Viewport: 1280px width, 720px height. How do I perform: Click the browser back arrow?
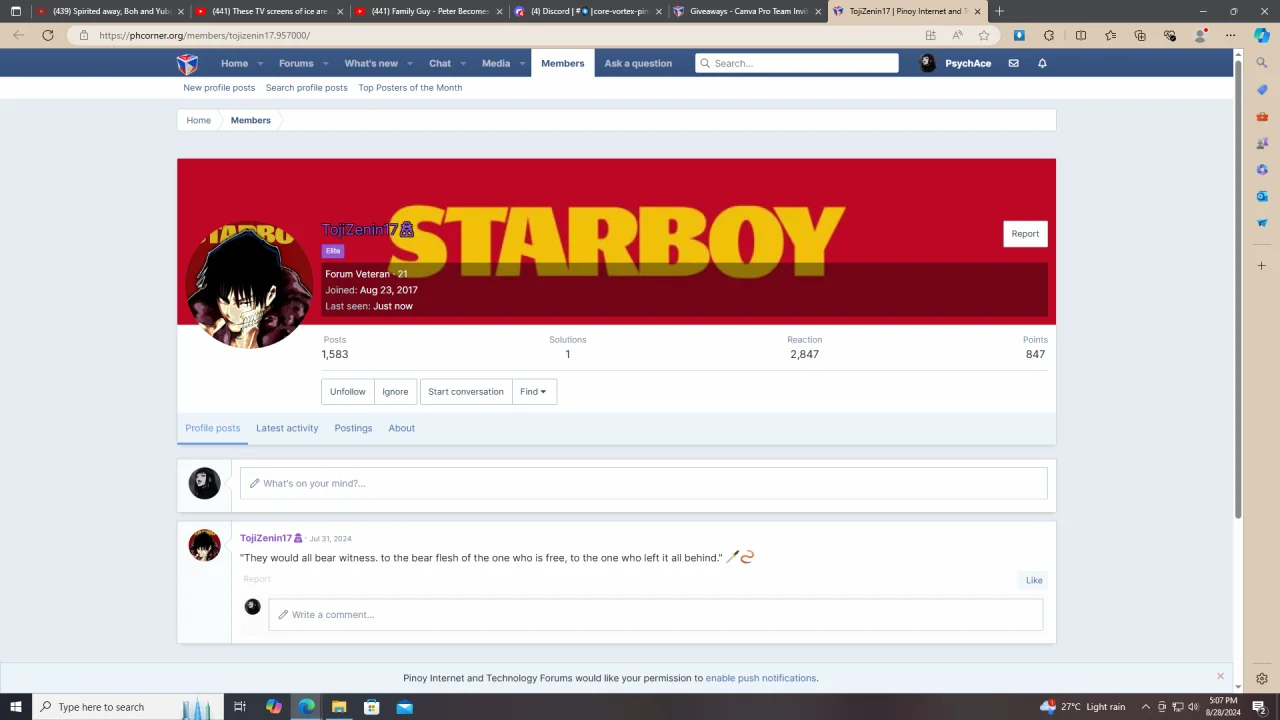18,35
